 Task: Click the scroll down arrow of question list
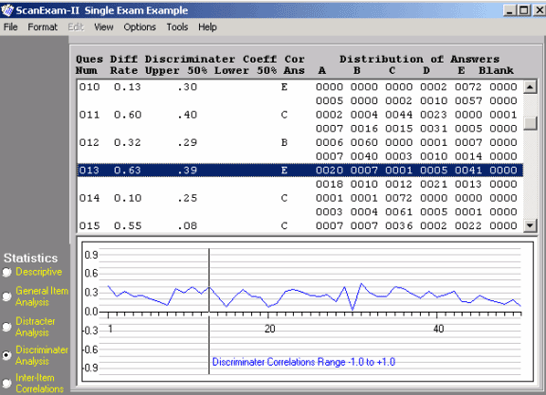tap(530, 225)
